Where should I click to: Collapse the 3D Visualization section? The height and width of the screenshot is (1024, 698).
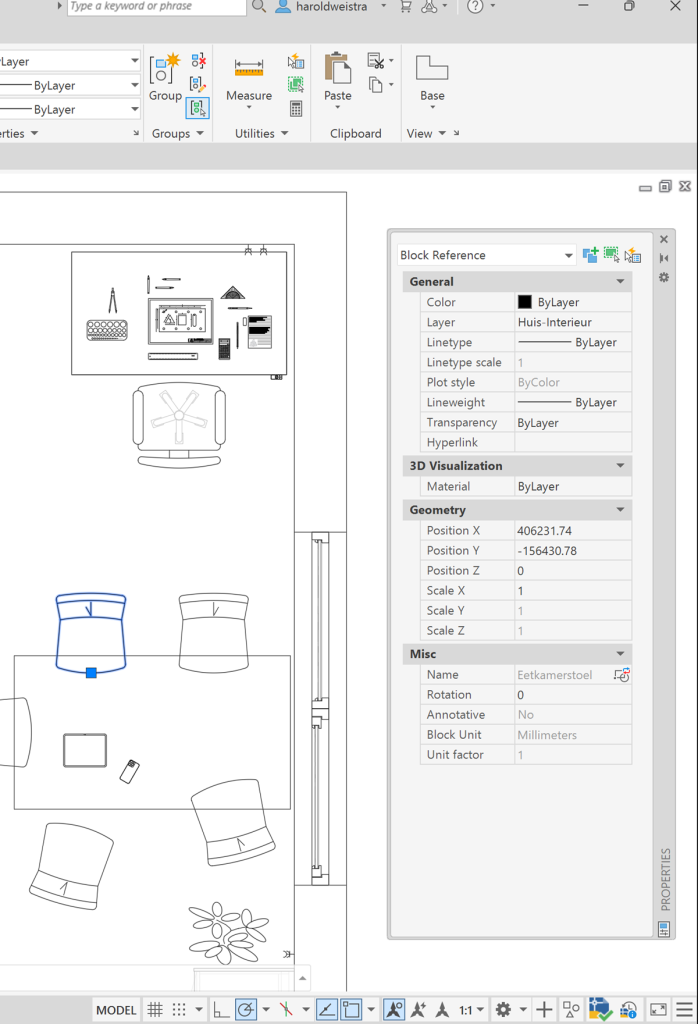tap(620, 466)
